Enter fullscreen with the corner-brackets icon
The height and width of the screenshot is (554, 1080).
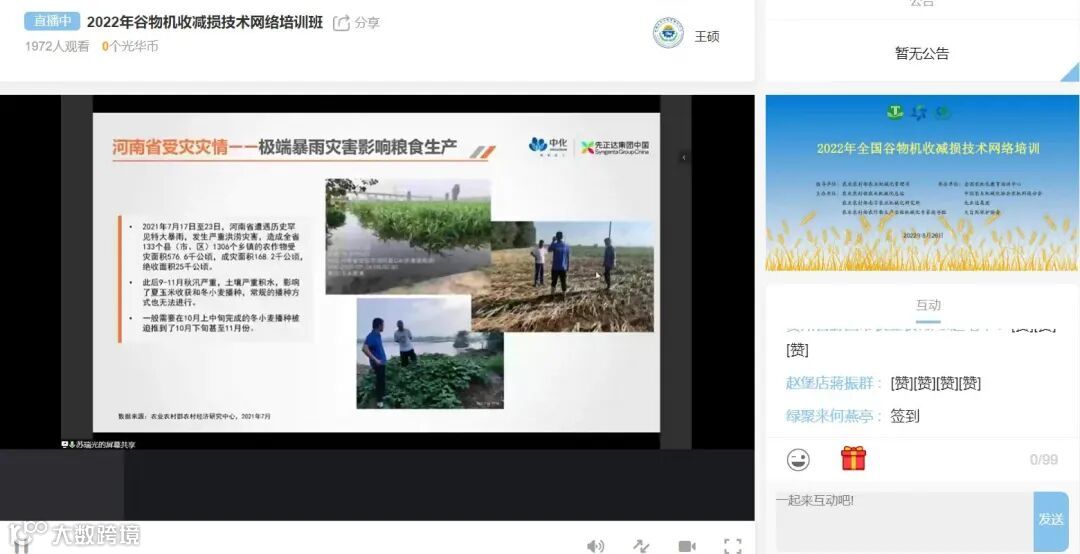coord(733,546)
